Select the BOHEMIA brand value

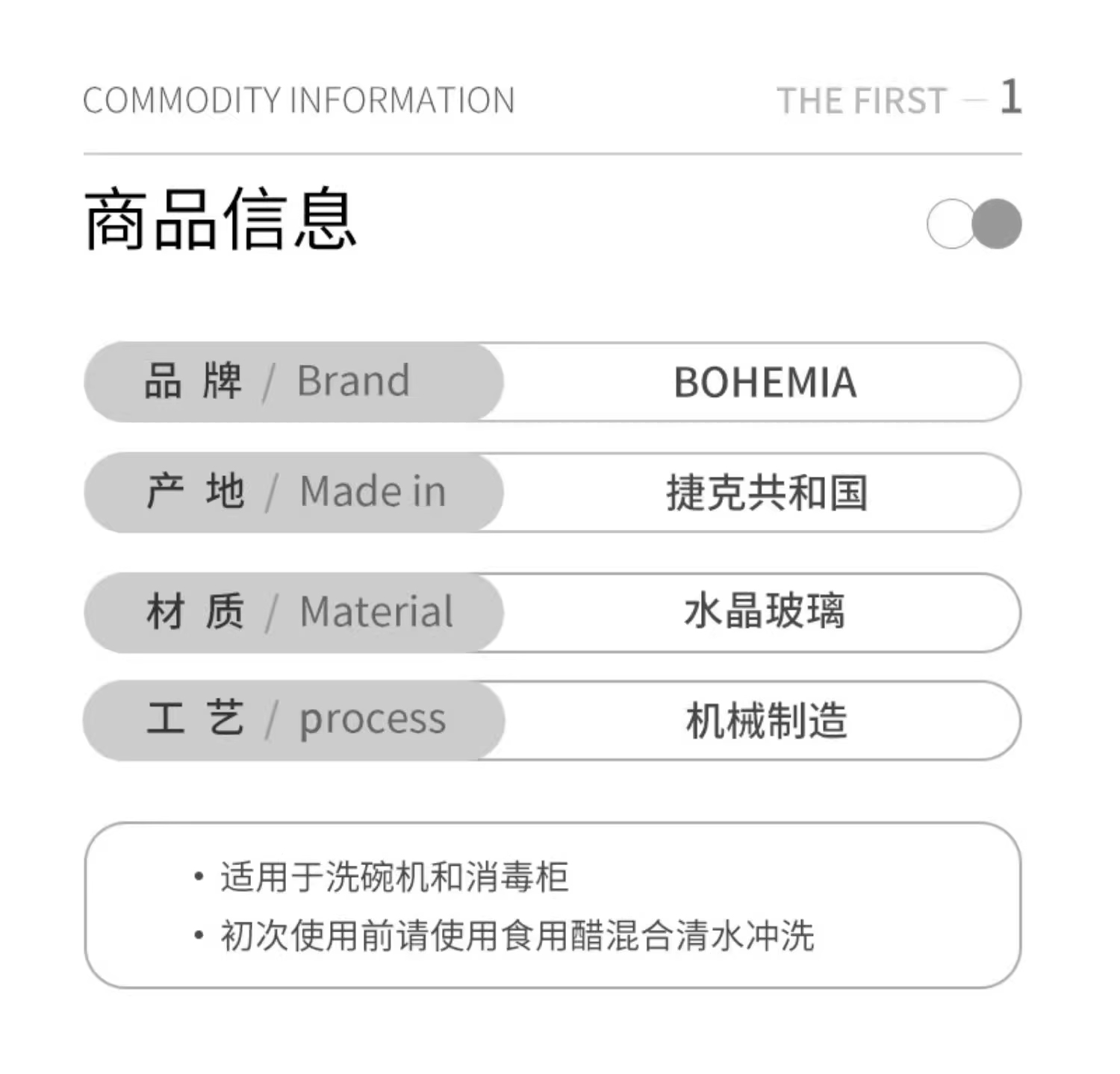point(765,383)
